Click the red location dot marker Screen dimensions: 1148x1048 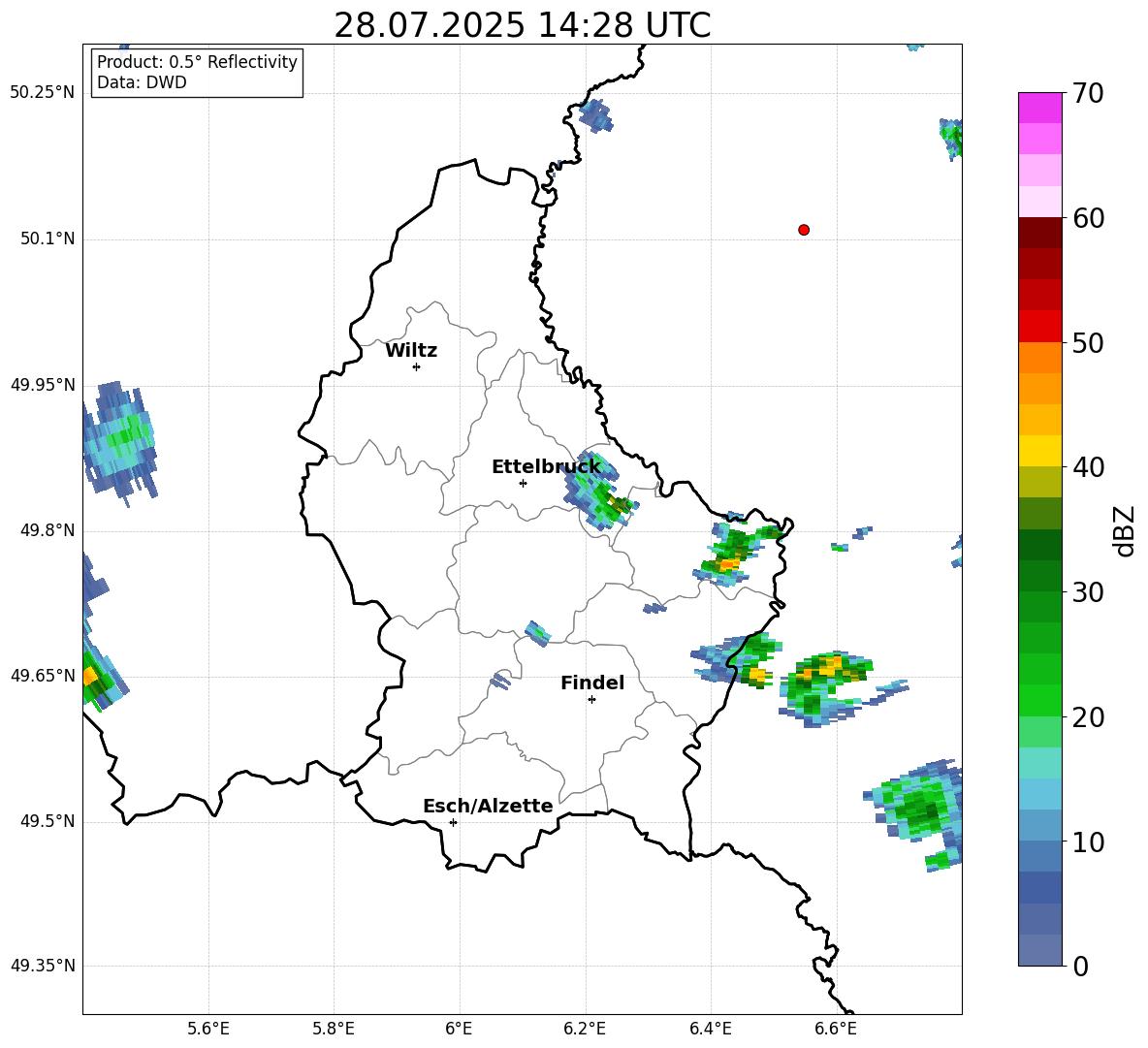pos(804,230)
